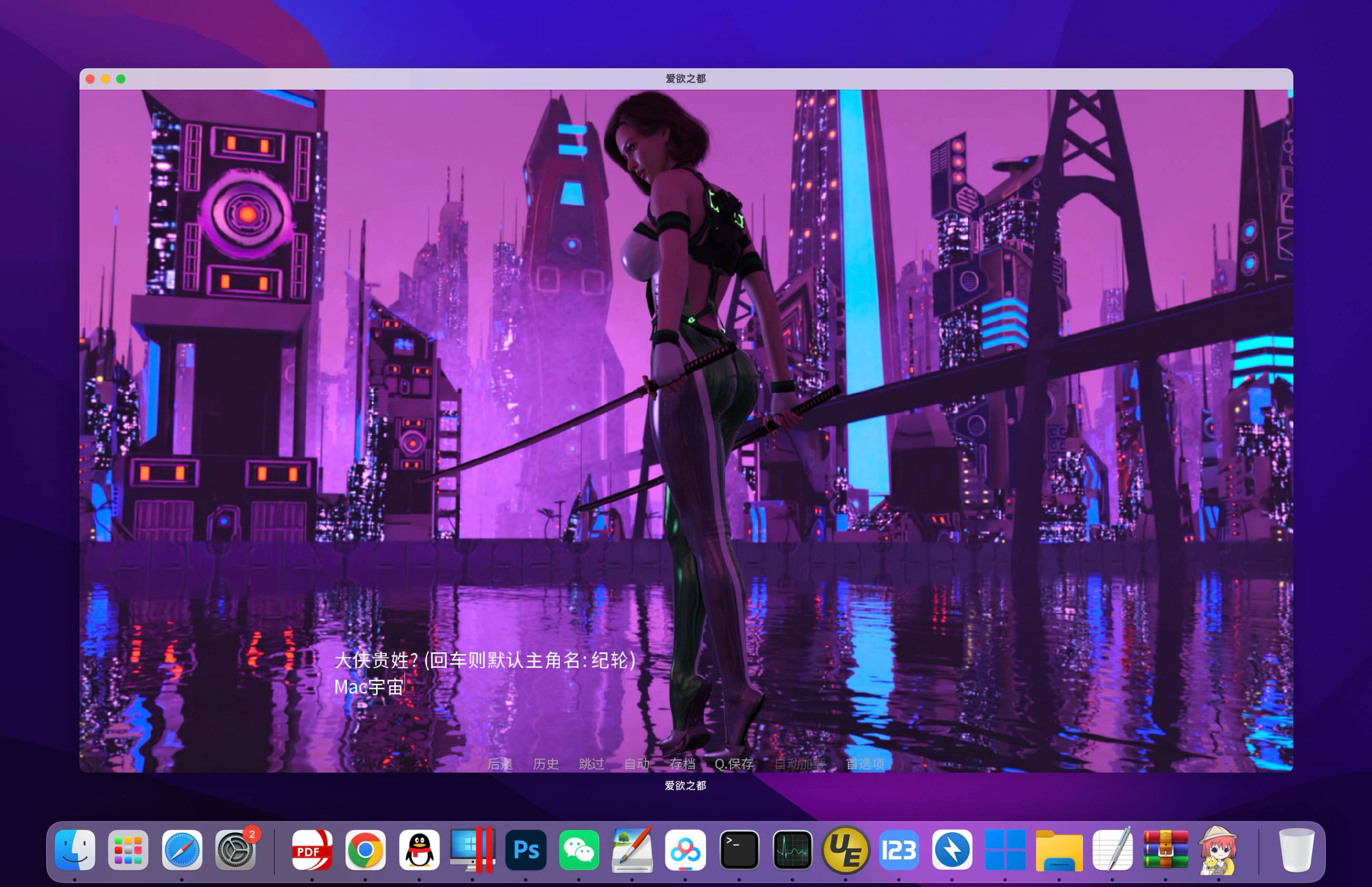This screenshot has width=1372, height=887.
Task: Launch Terminal from the Dock
Action: [x=739, y=849]
